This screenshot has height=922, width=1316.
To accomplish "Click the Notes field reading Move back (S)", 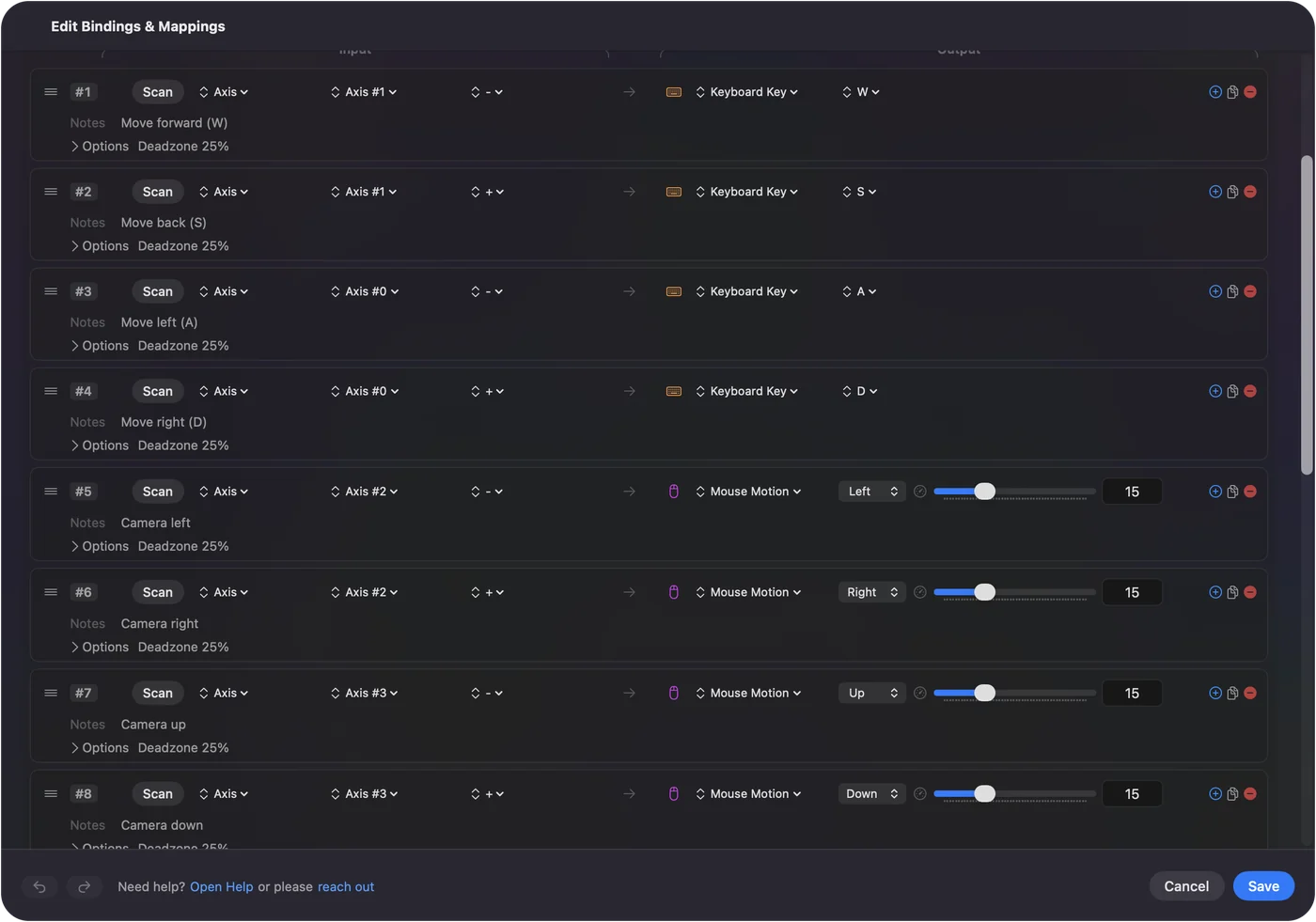I will pos(164,223).
